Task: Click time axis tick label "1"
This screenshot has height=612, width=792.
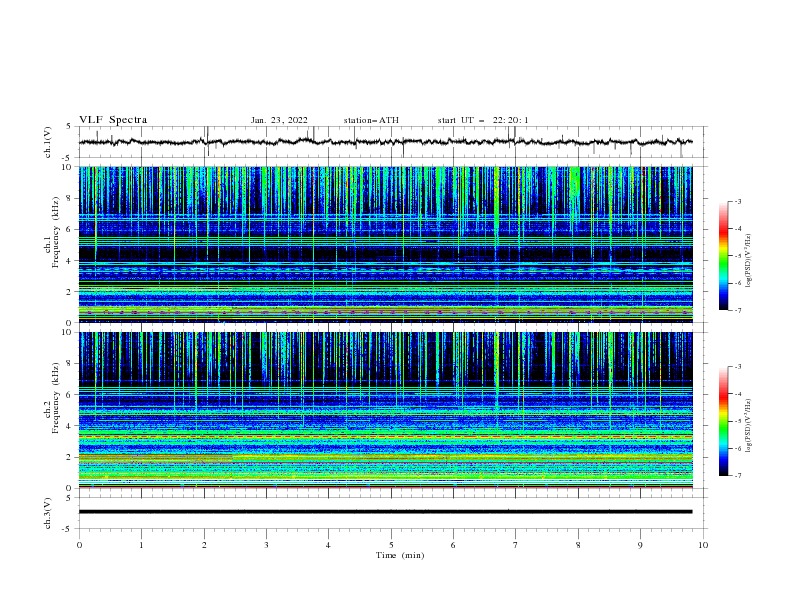Action: point(141,545)
